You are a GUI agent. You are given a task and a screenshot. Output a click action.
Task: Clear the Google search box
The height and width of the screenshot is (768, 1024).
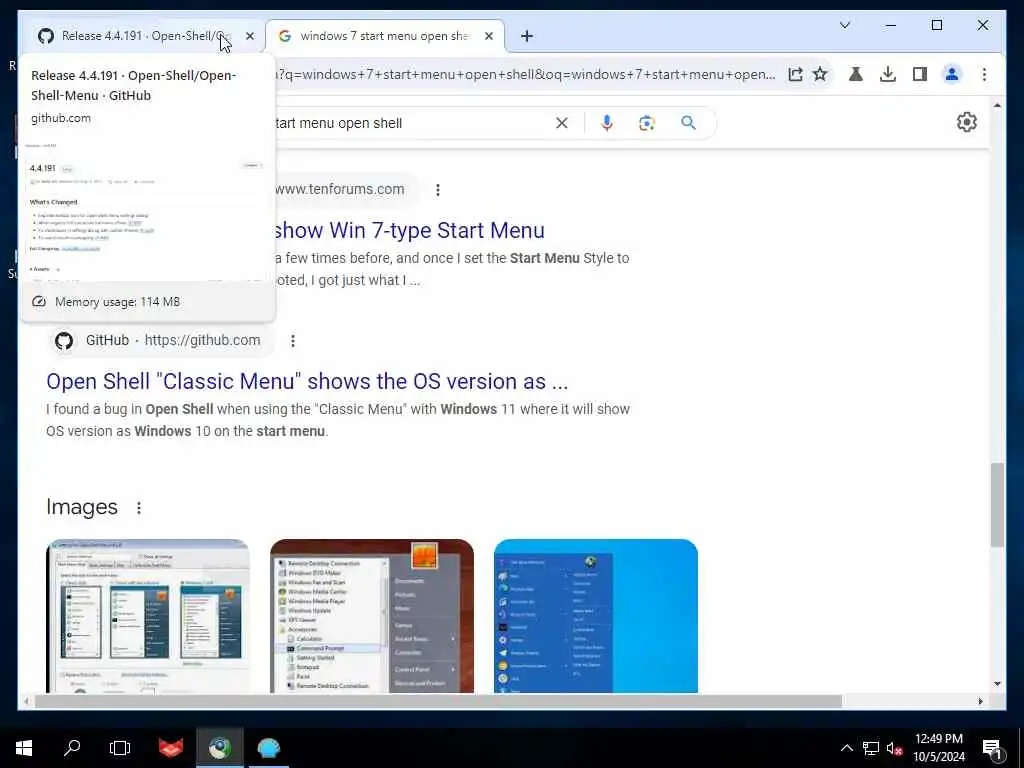[562, 123]
